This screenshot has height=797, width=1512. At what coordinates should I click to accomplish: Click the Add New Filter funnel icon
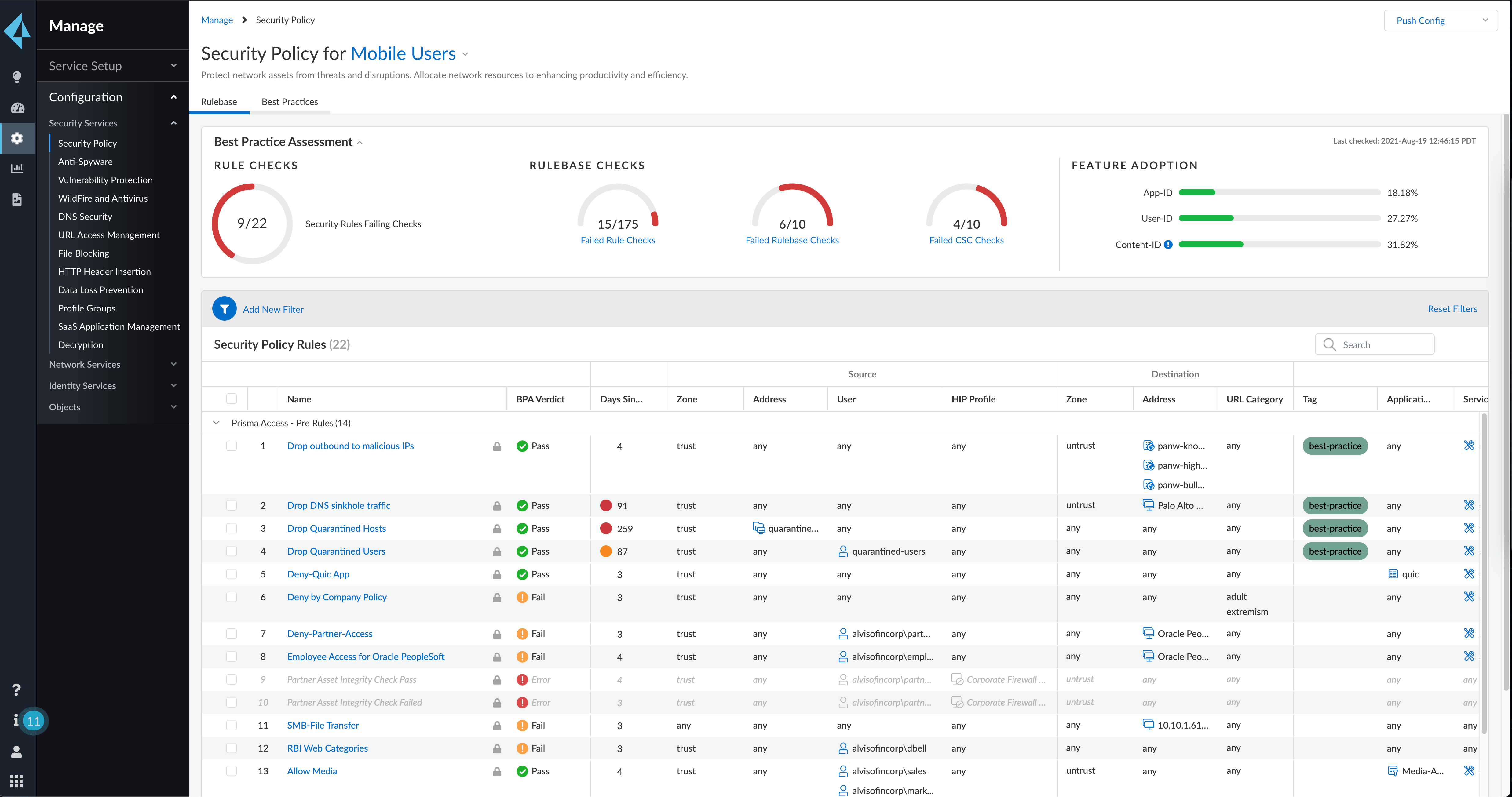pyautogui.click(x=224, y=308)
